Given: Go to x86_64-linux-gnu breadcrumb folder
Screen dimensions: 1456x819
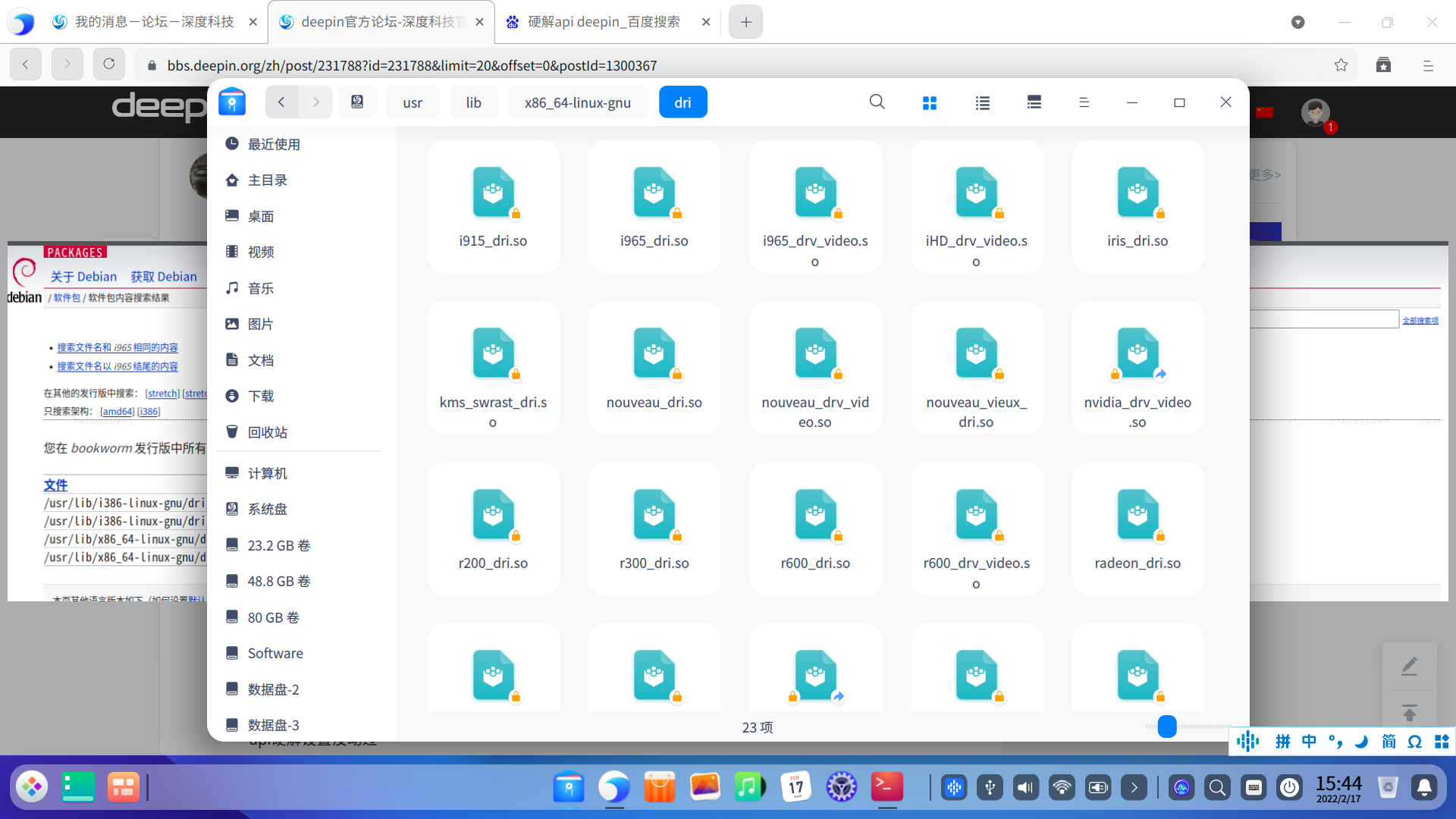Looking at the screenshot, I should click(x=577, y=102).
